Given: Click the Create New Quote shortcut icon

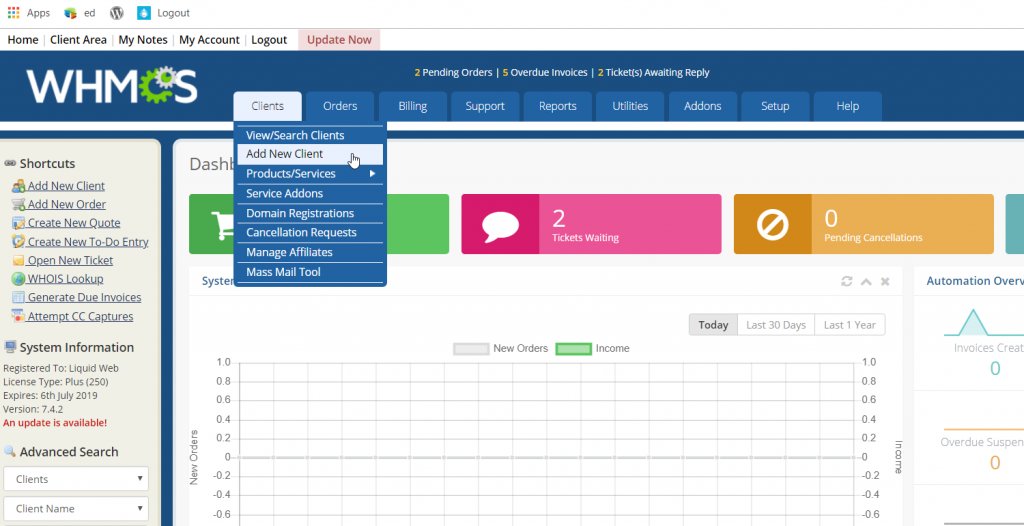Looking at the screenshot, I should (x=18, y=223).
